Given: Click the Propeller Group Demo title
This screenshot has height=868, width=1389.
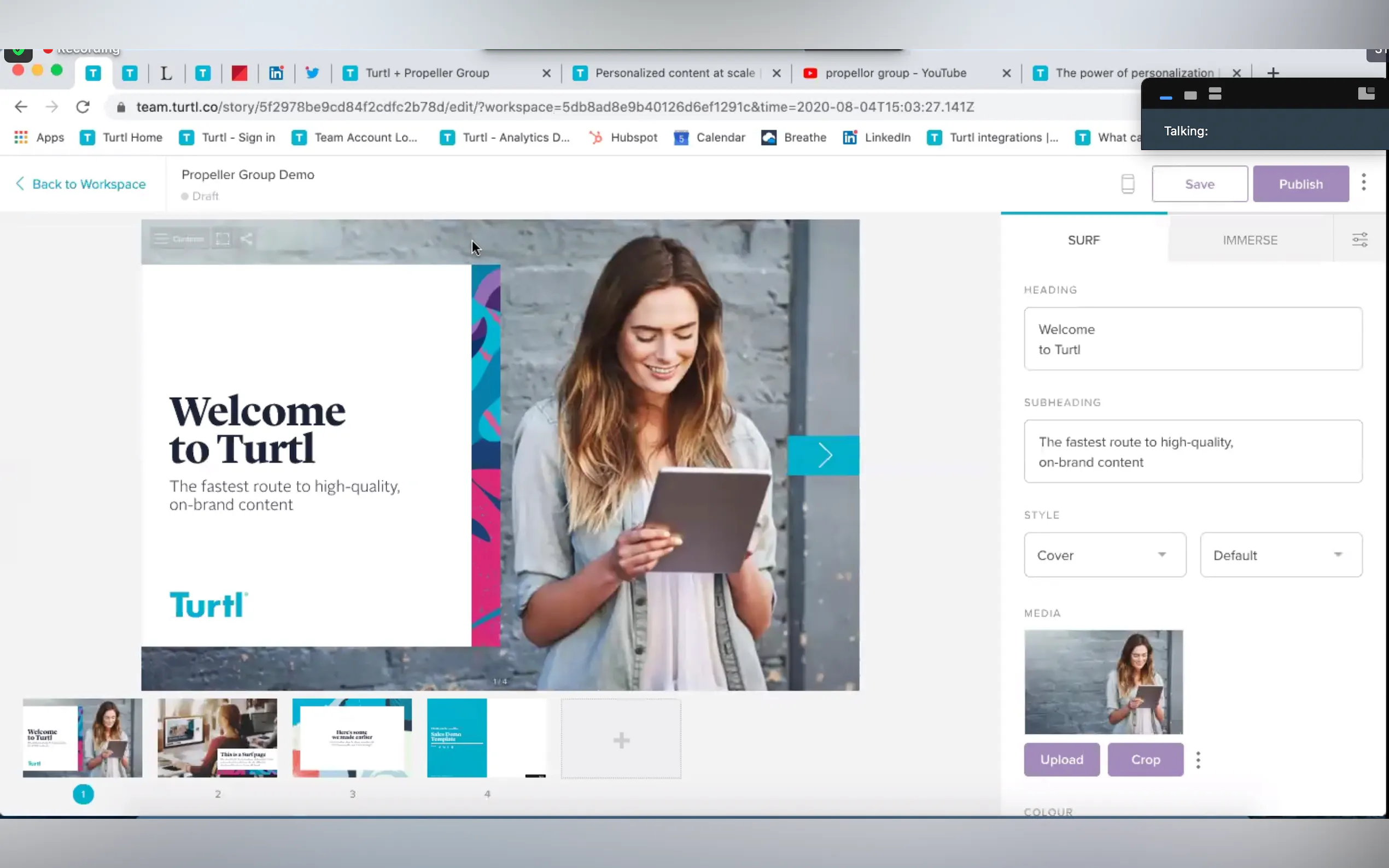Looking at the screenshot, I should point(248,174).
